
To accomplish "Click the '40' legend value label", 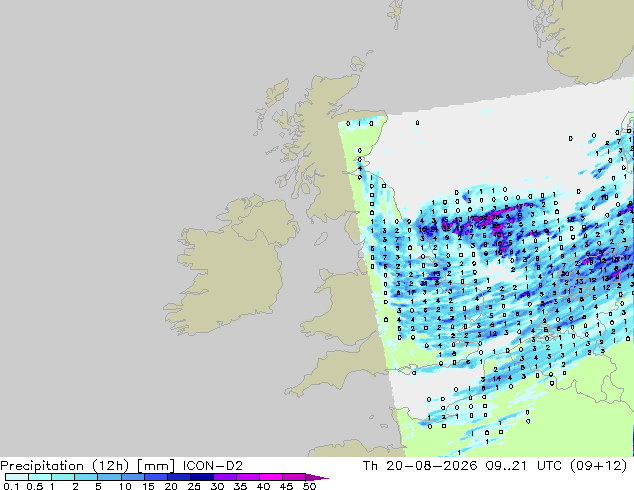I will point(263,486).
